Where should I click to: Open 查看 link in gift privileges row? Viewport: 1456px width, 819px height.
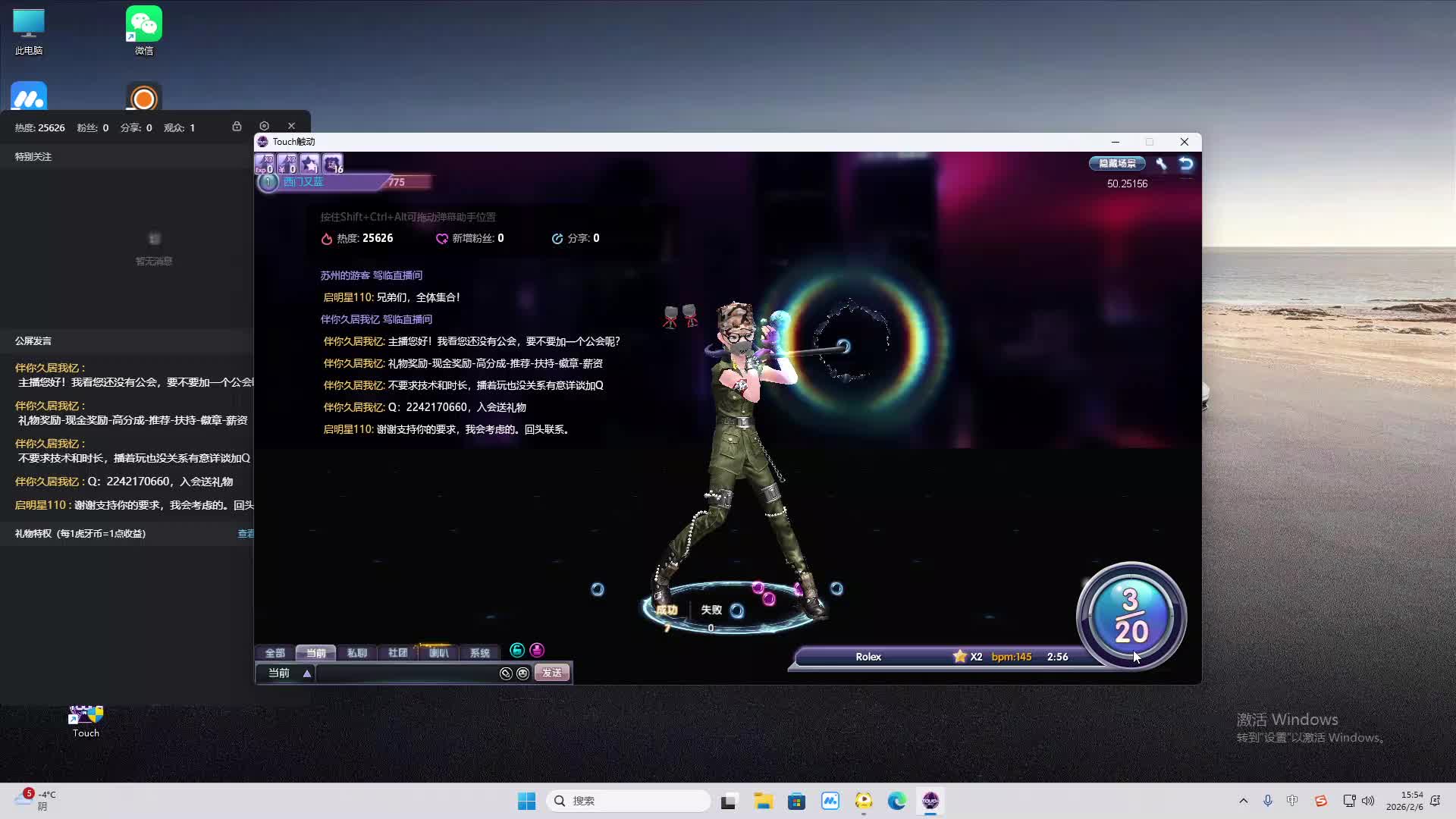pyautogui.click(x=246, y=534)
